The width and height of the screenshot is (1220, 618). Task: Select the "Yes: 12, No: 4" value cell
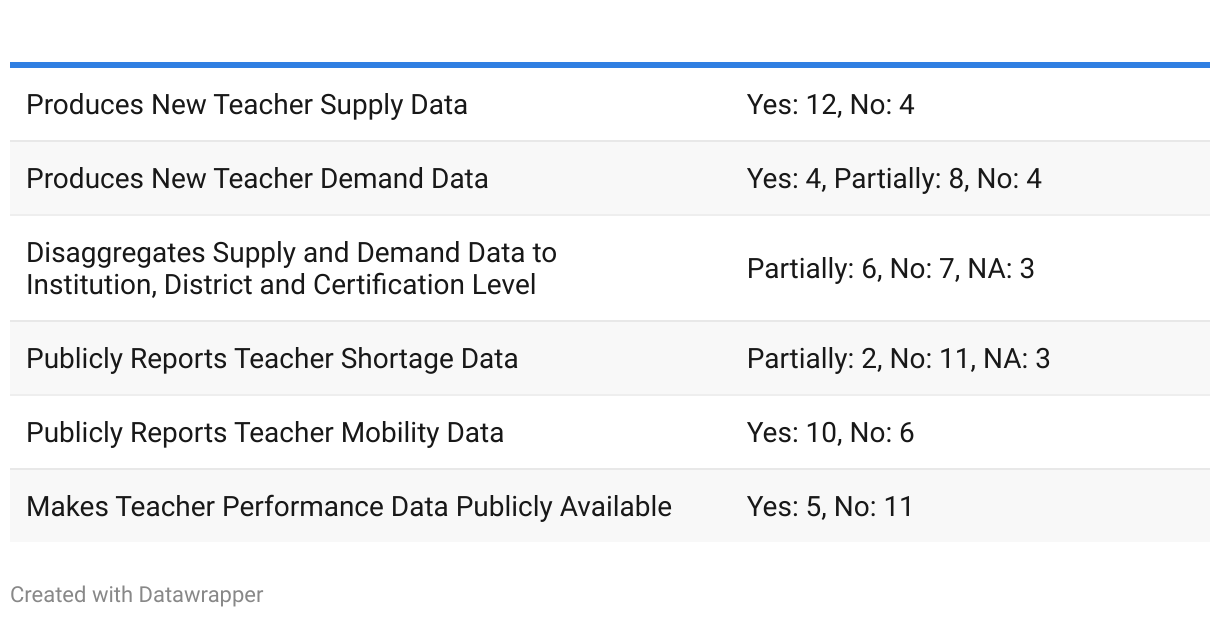830,105
